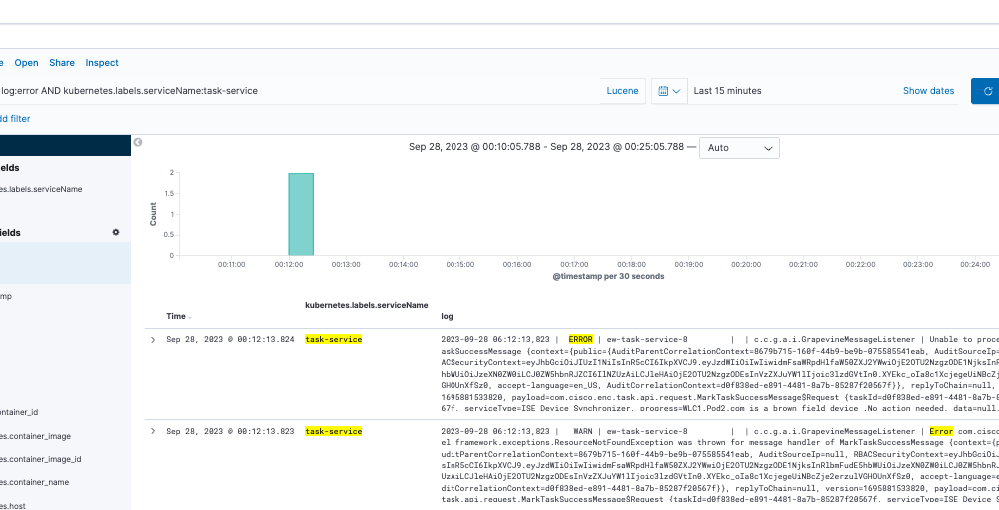
Task: Open the Inspect menu item
Action: pos(102,62)
